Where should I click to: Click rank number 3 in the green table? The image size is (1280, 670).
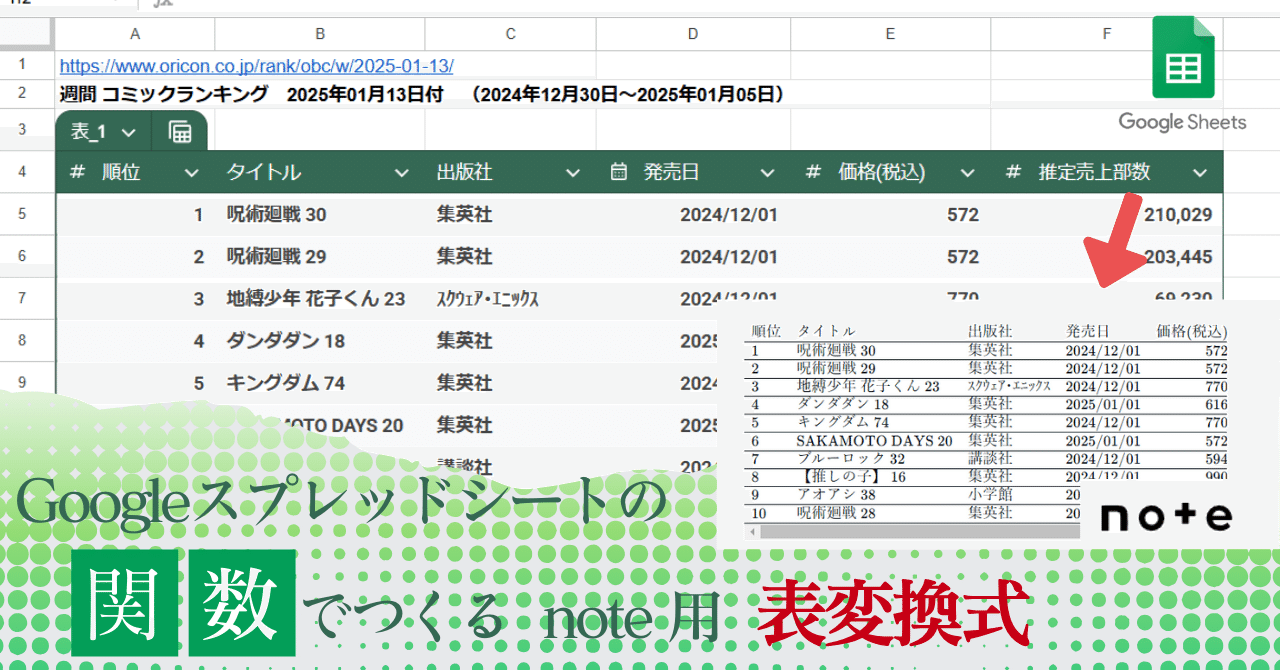[x=199, y=299]
